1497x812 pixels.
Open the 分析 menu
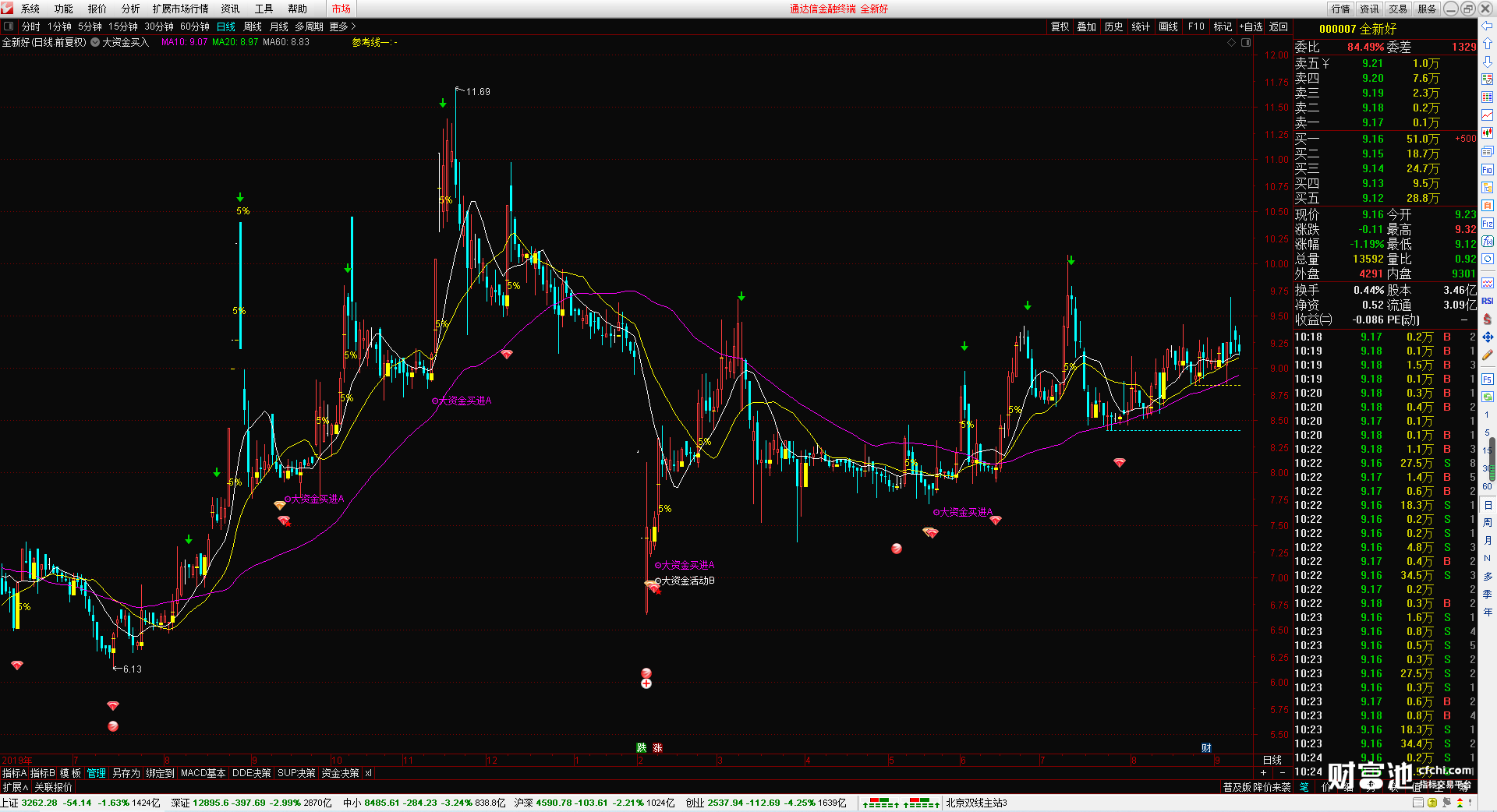(x=130, y=9)
